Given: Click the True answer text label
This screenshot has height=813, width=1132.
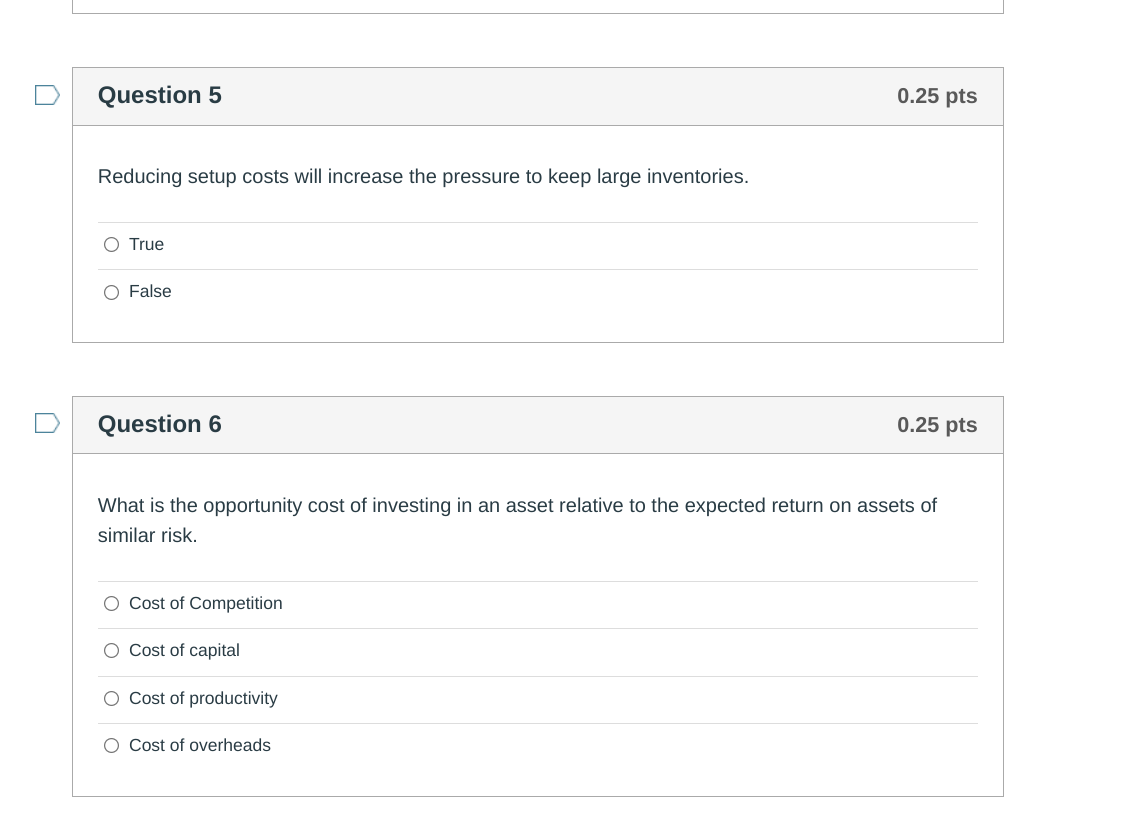Looking at the screenshot, I should pyautogui.click(x=146, y=244).
